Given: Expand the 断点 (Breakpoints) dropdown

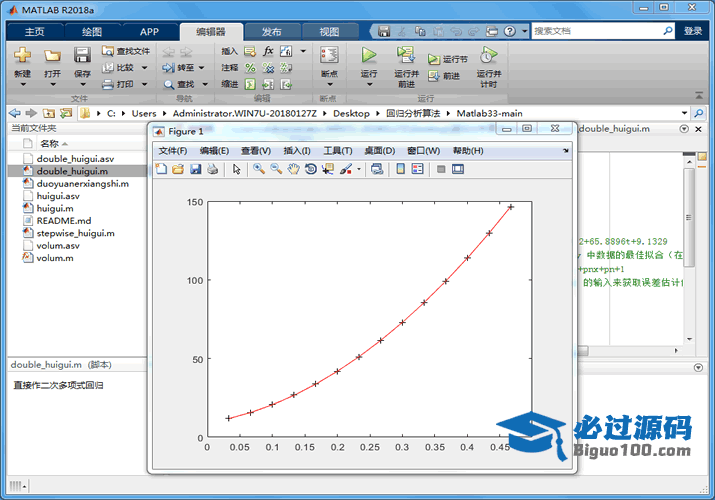Looking at the screenshot, I should [x=329, y=84].
